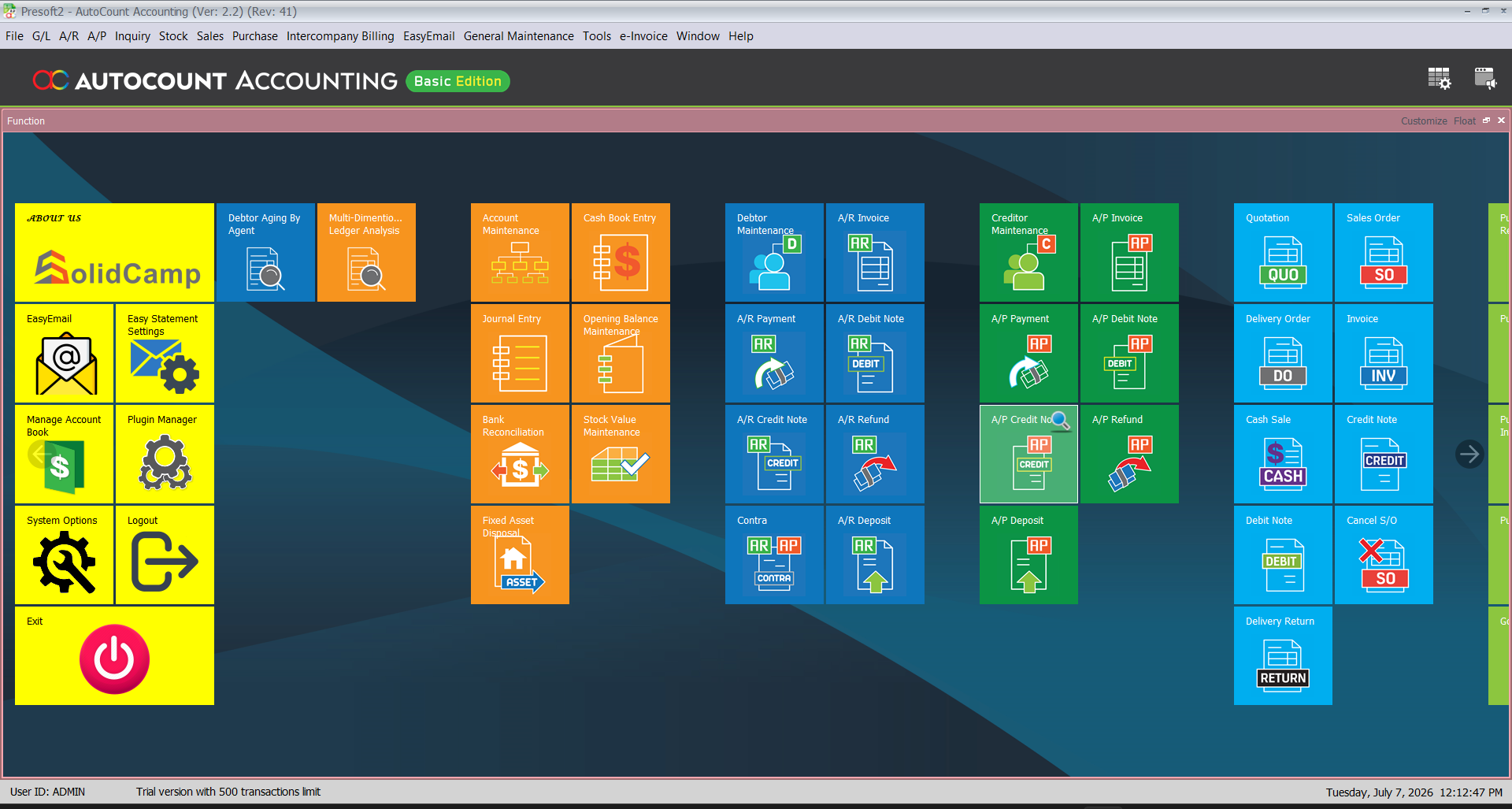Open the Invoice INV tile
This screenshot has height=809, width=1512.
tap(1384, 353)
